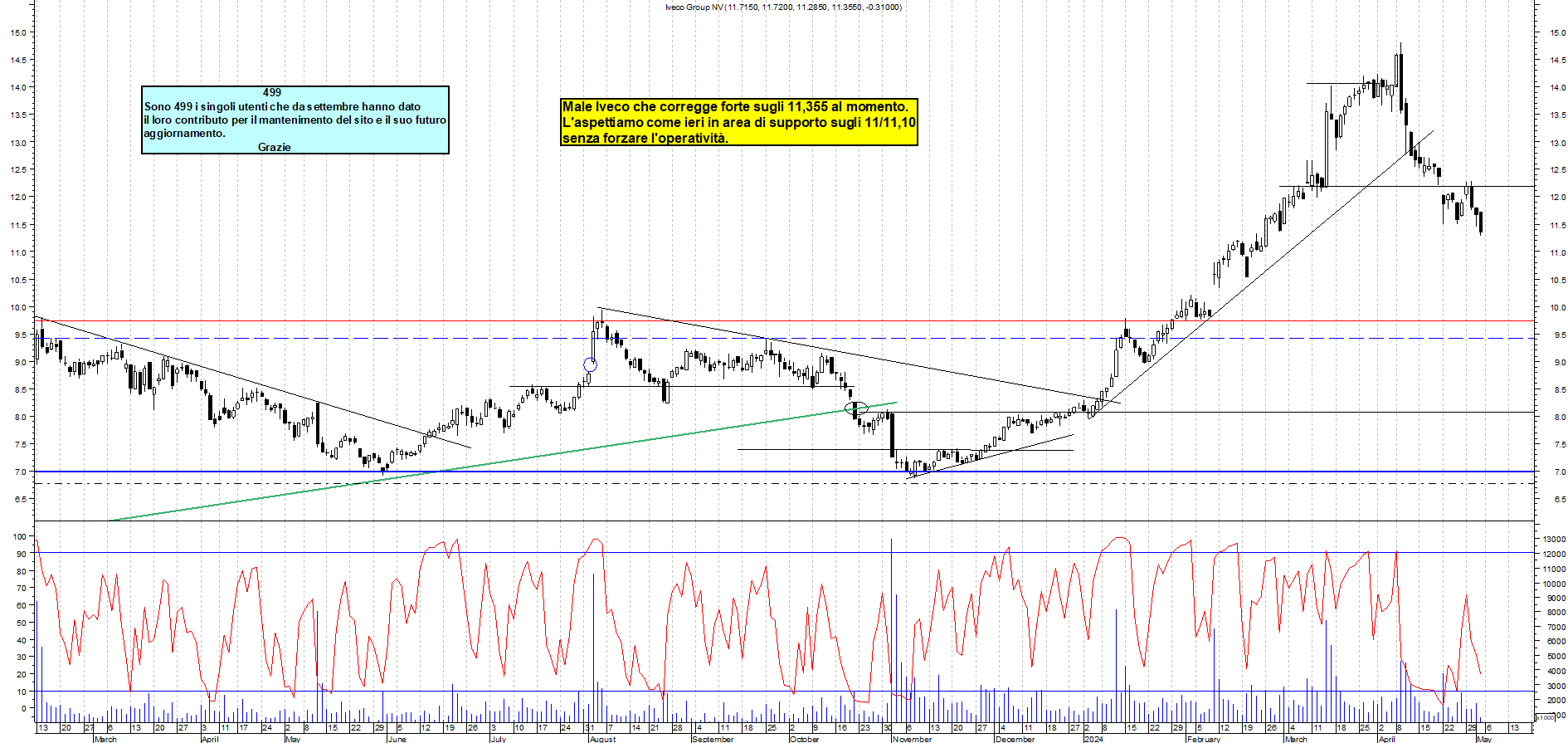The width and height of the screenshot is (1568, 743).
Task: Click the 40 value on the oscillator scale
Action: [x=22, y=640]
